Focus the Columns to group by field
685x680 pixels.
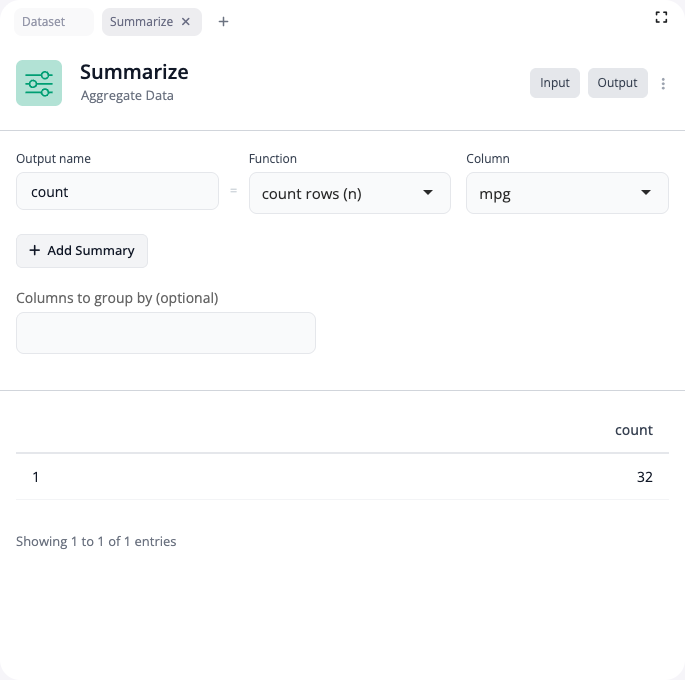pos(166,333)
